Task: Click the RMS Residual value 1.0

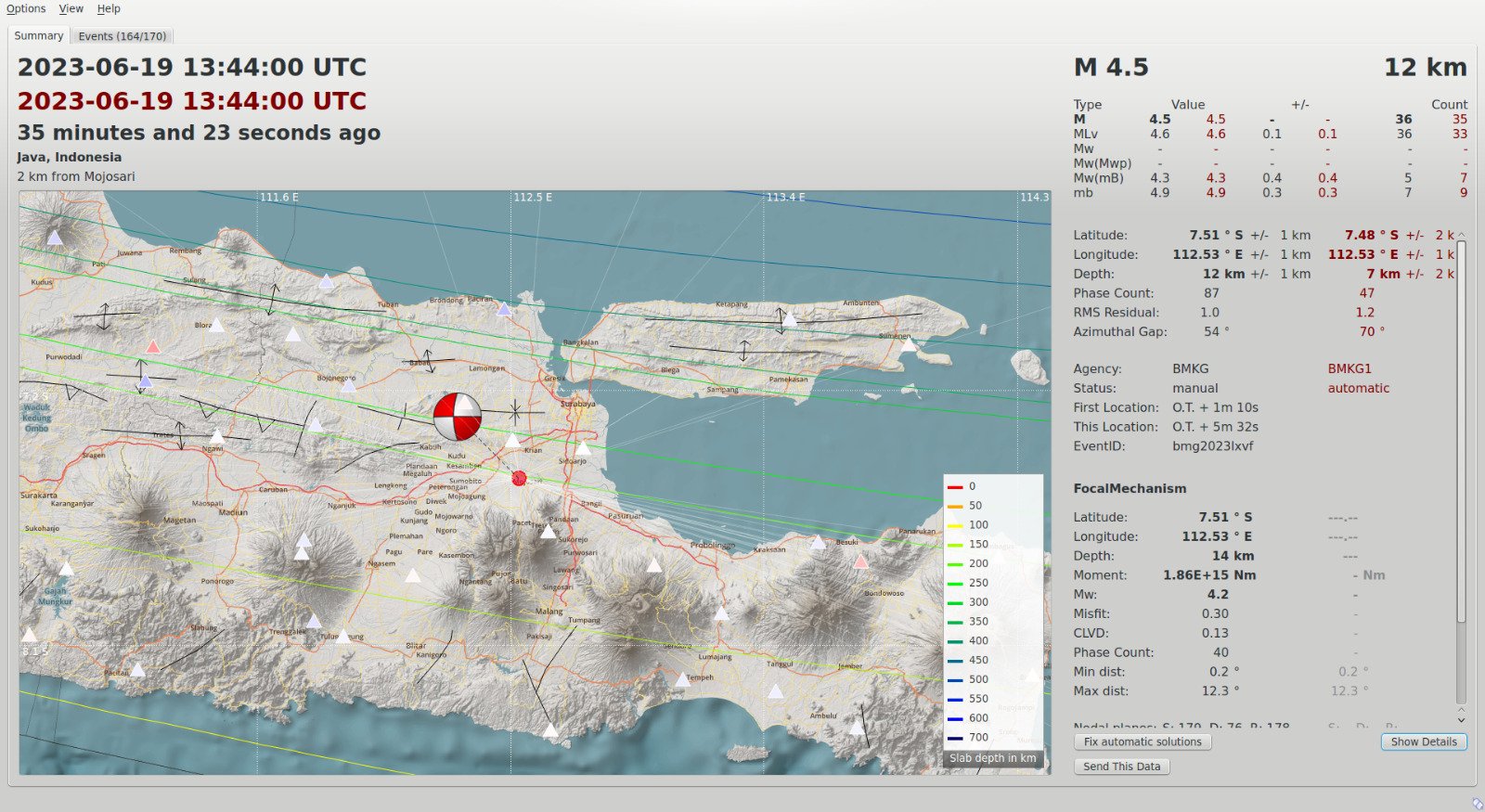Action: click(x=1209, y=313)
